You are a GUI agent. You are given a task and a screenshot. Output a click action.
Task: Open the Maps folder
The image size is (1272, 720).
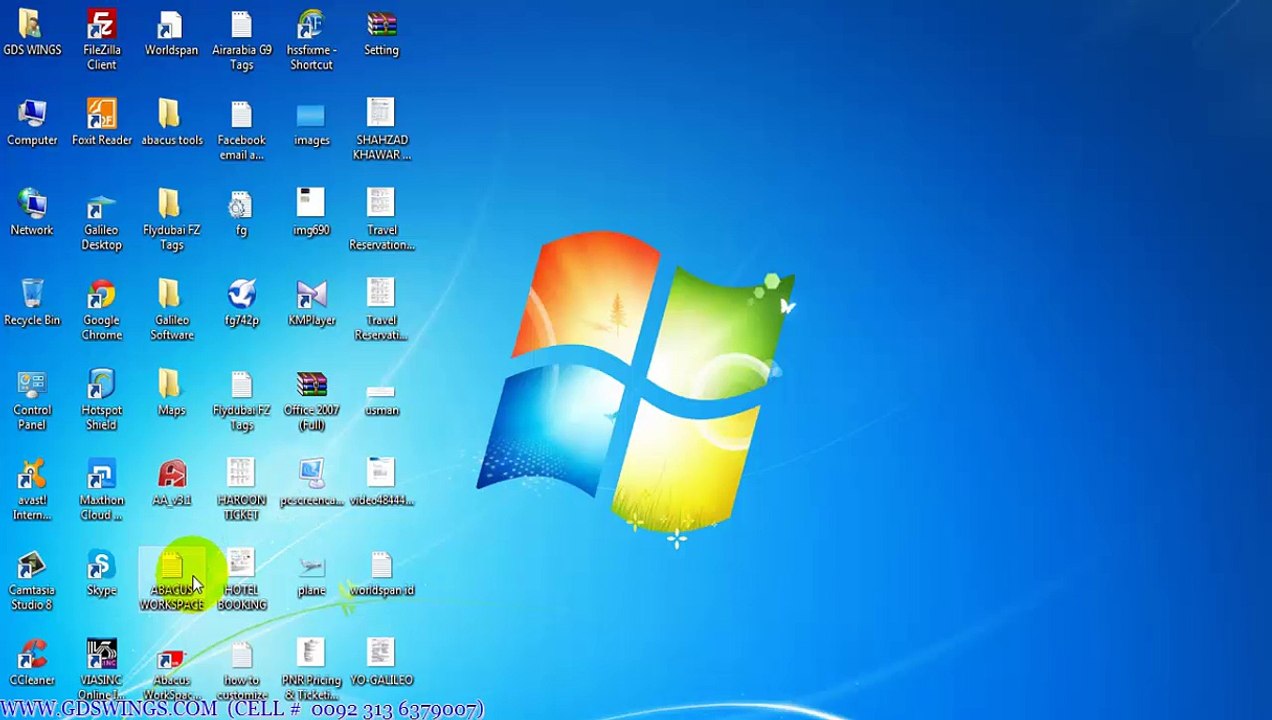[171, 393]
